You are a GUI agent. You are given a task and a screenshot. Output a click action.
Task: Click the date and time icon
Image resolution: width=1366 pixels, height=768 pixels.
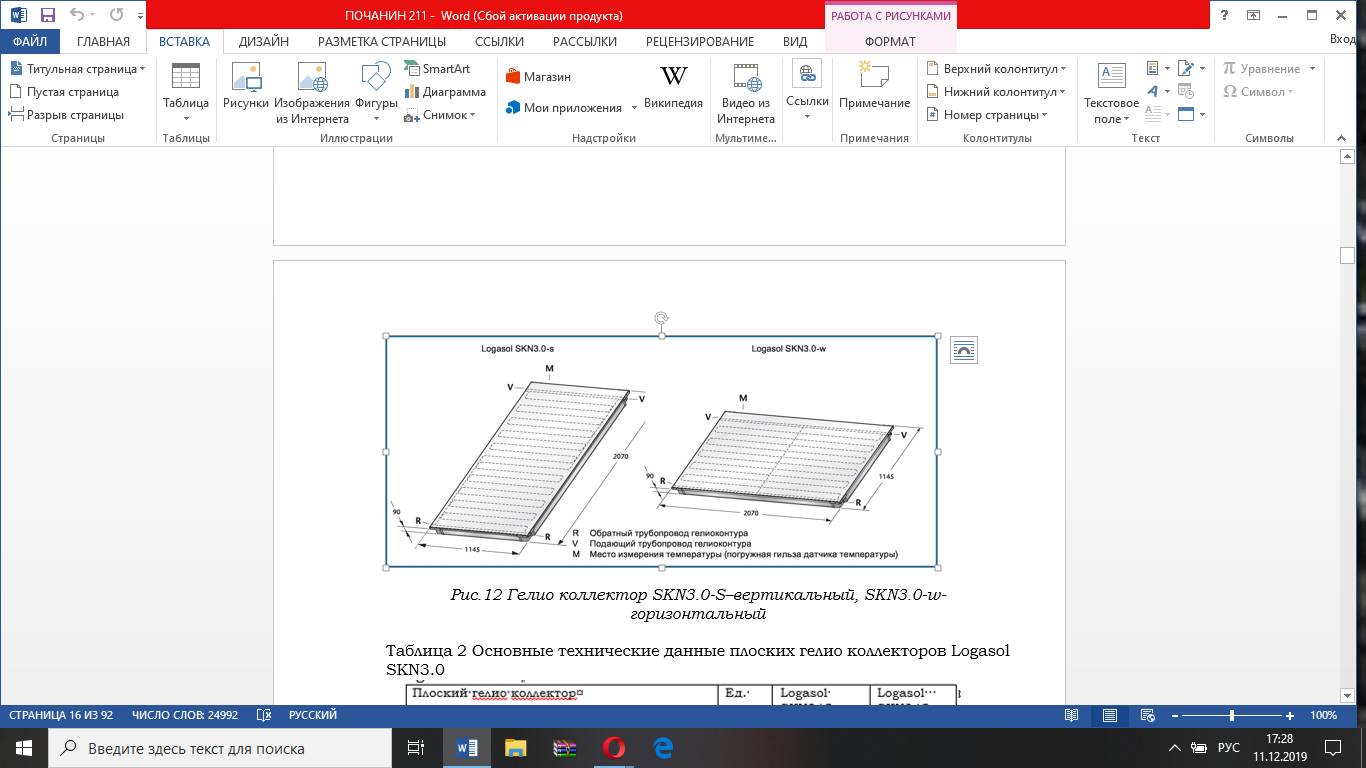pyautogui.click(x=1186, y=92)
